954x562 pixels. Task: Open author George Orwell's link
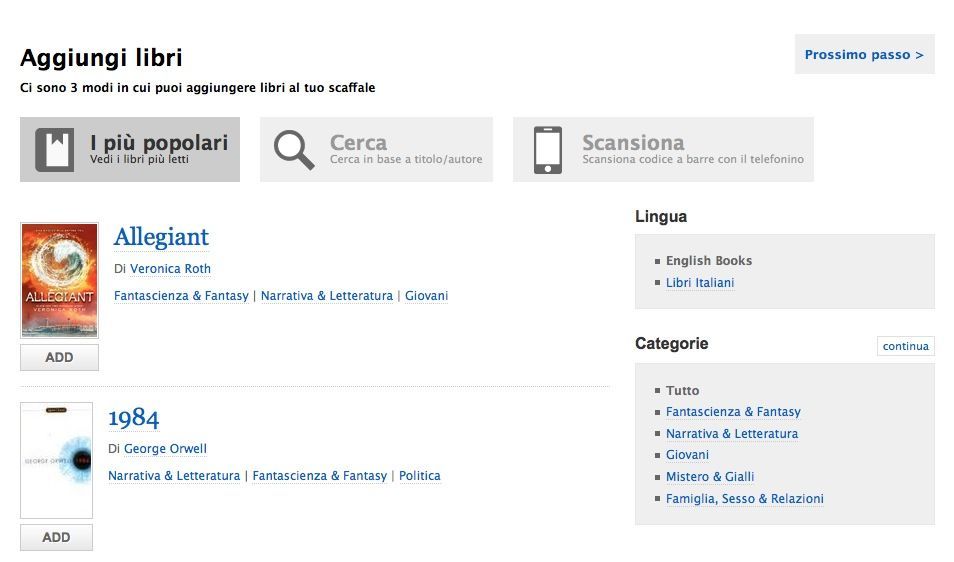[165, 449]
